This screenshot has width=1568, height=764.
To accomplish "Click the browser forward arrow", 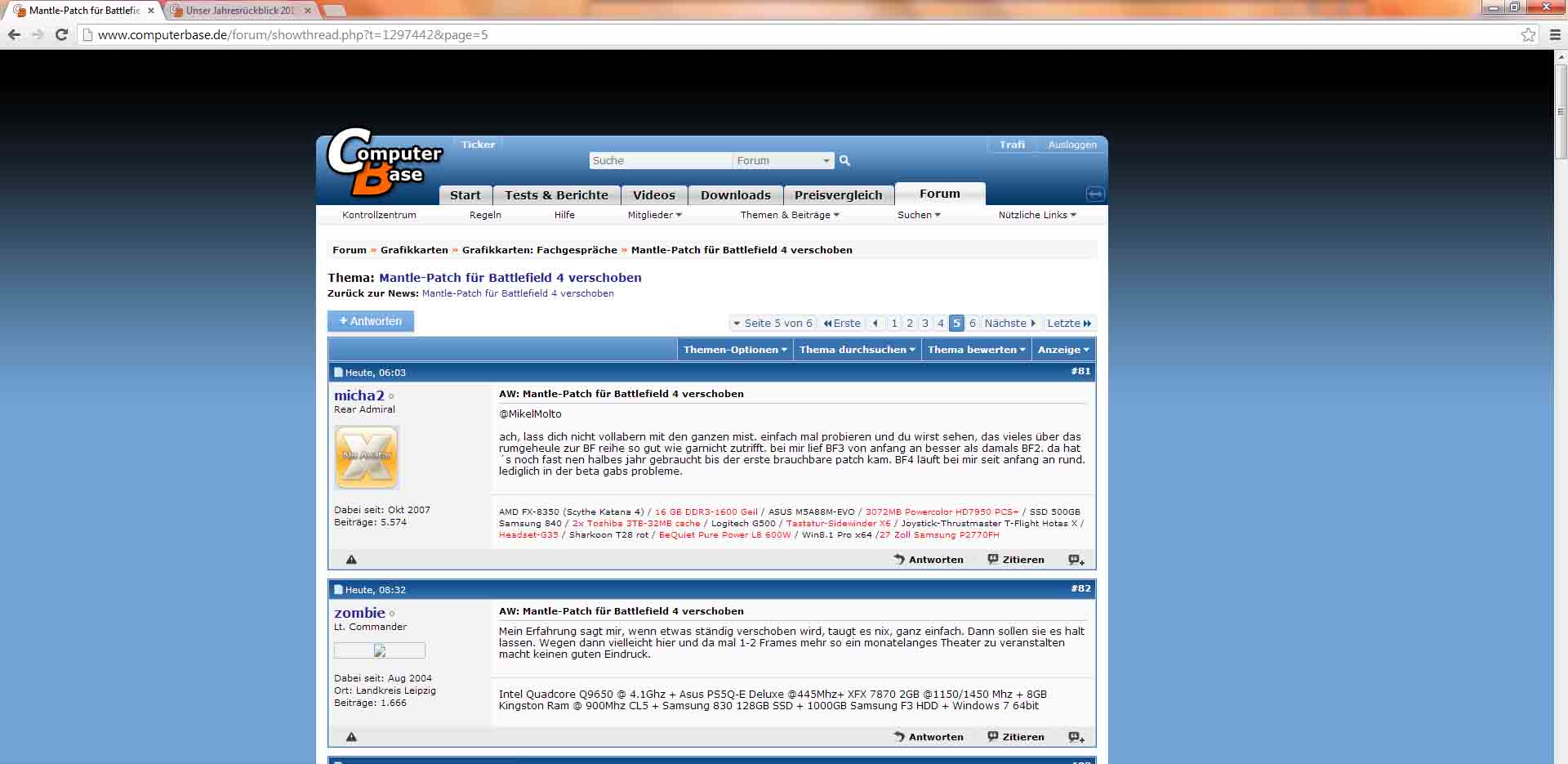I will pos(38,34).
